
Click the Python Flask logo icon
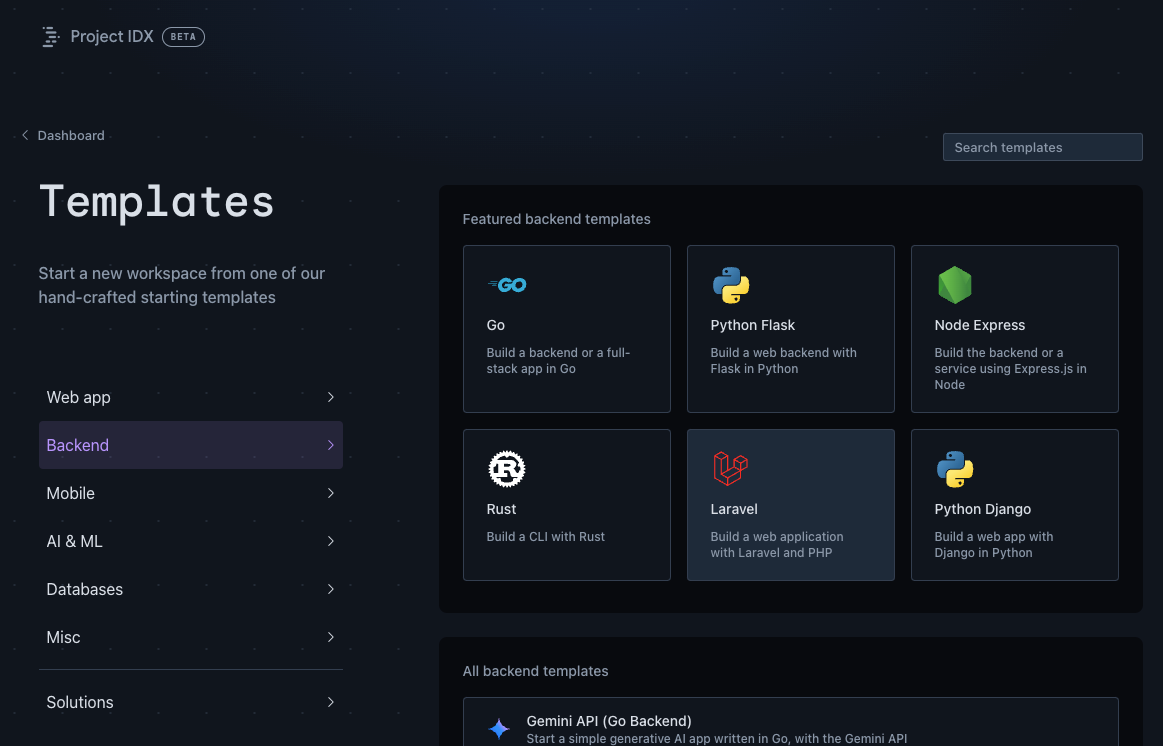[x=731, y=285]
